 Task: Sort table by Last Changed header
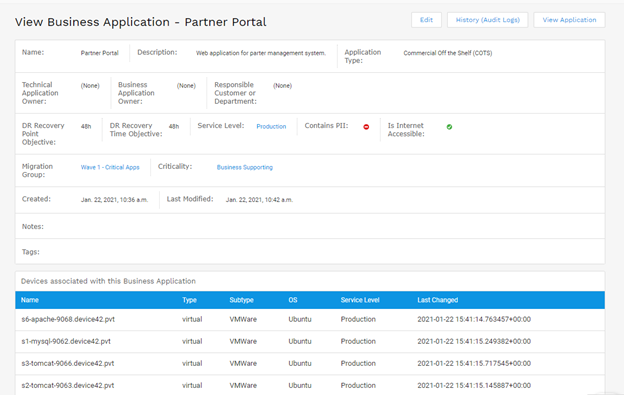pos(438,300)
